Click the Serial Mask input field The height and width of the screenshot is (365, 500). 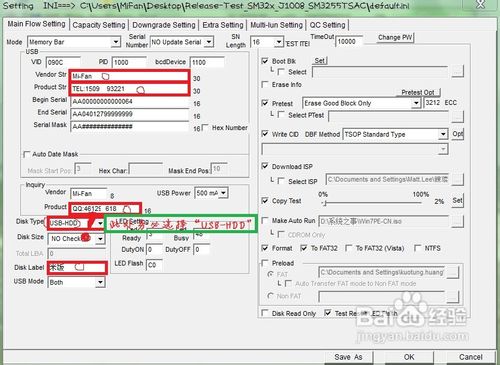click(130, 127)
